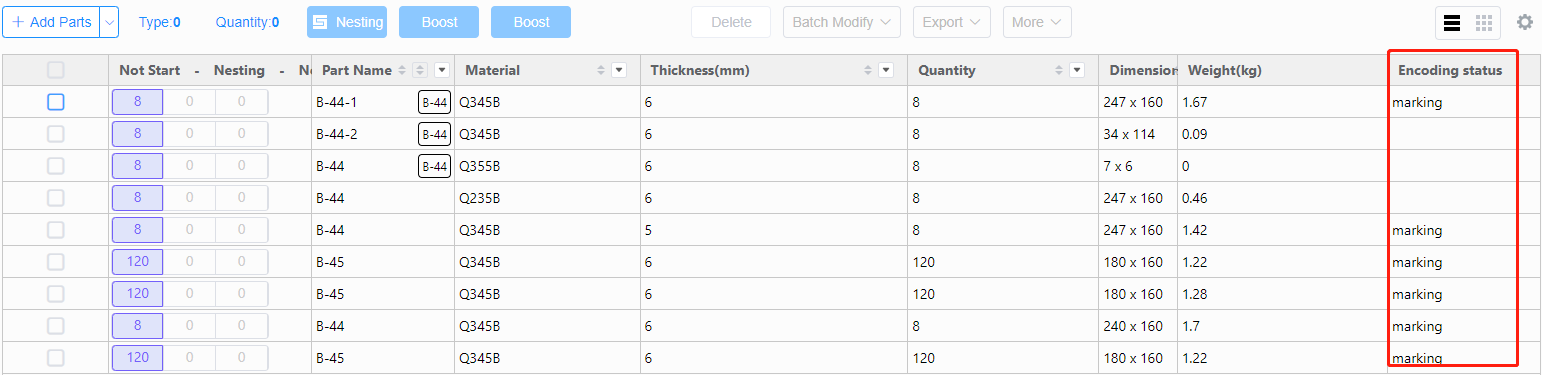
Task: Sort by Material column arrows
Action: 601,70
